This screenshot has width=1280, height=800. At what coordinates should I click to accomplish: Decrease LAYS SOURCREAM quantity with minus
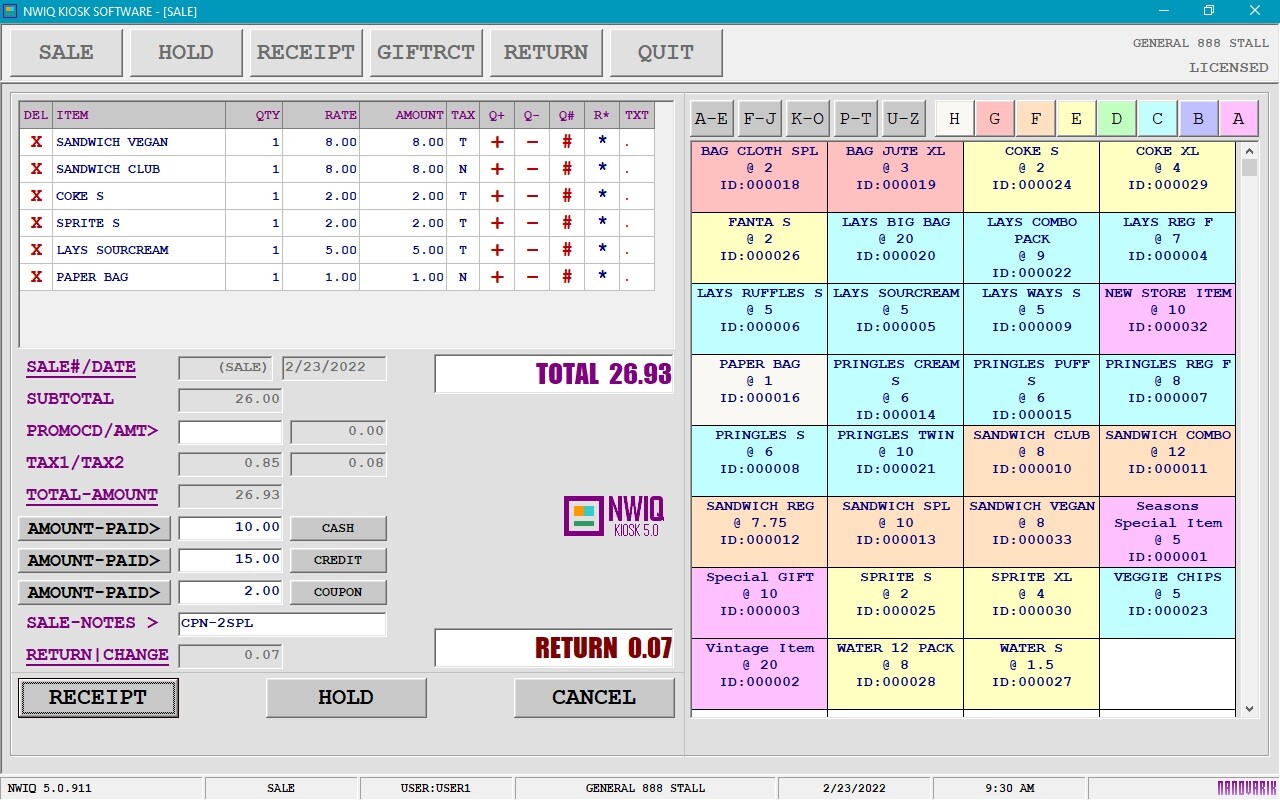click(532, 250)
